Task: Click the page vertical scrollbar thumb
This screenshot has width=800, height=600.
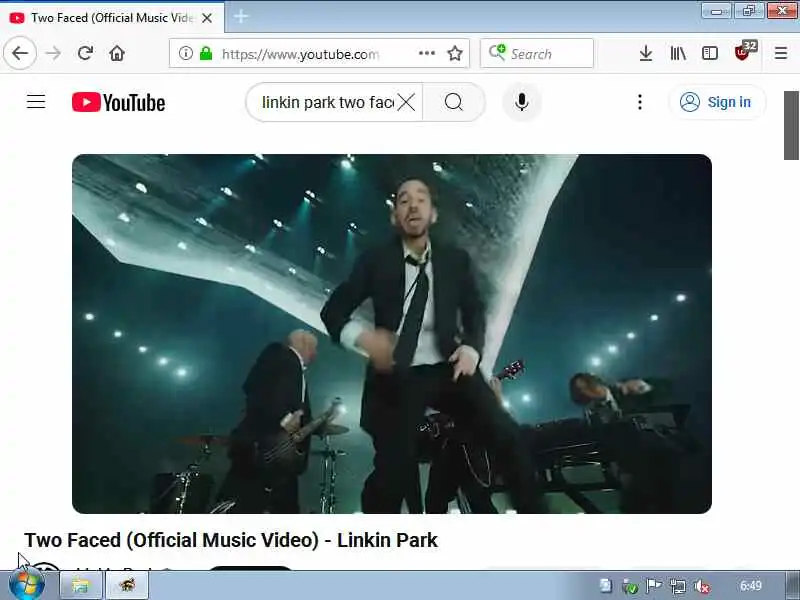Action: coord(791,126)
